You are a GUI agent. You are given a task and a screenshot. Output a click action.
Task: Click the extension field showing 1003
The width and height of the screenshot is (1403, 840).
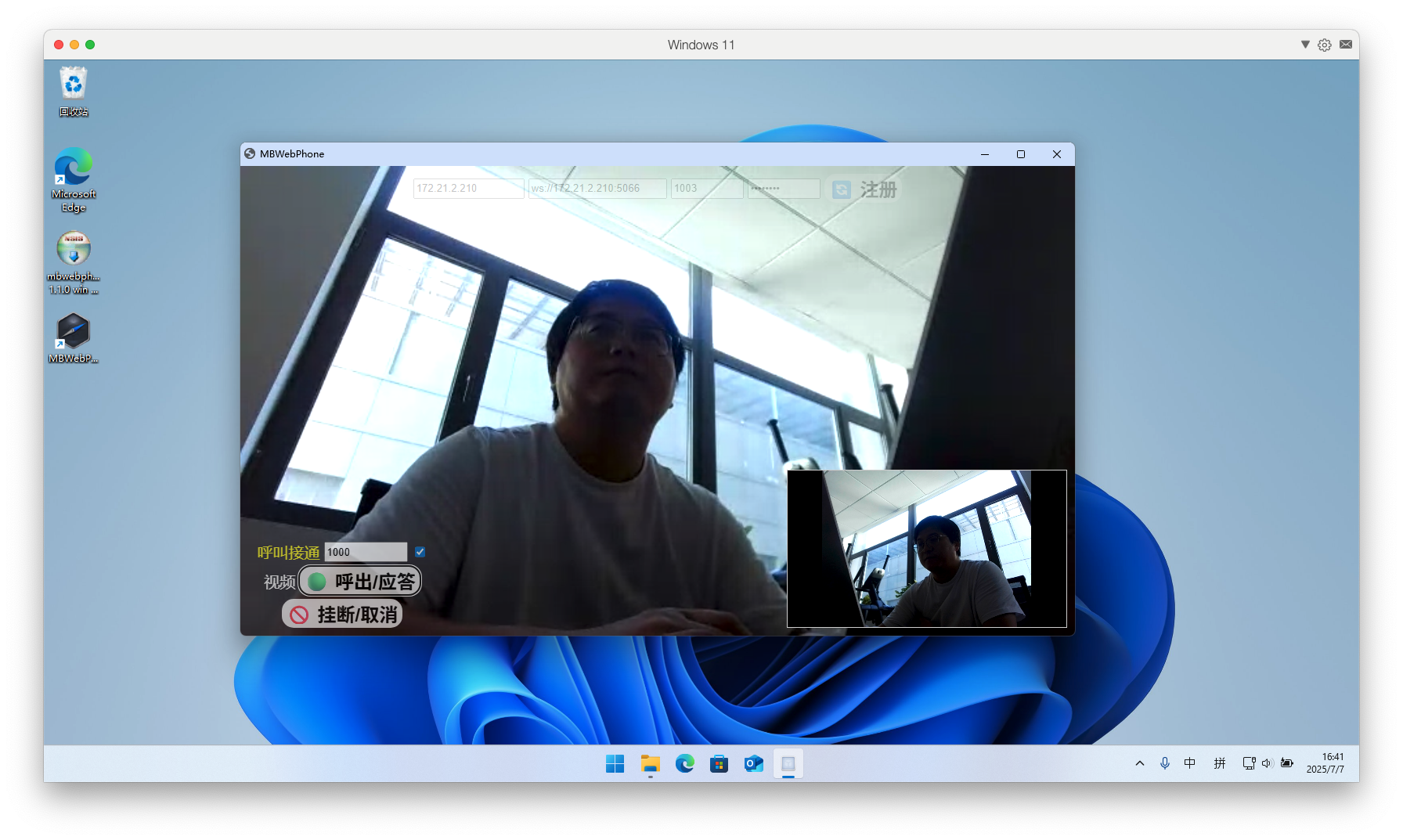point(706,189)
